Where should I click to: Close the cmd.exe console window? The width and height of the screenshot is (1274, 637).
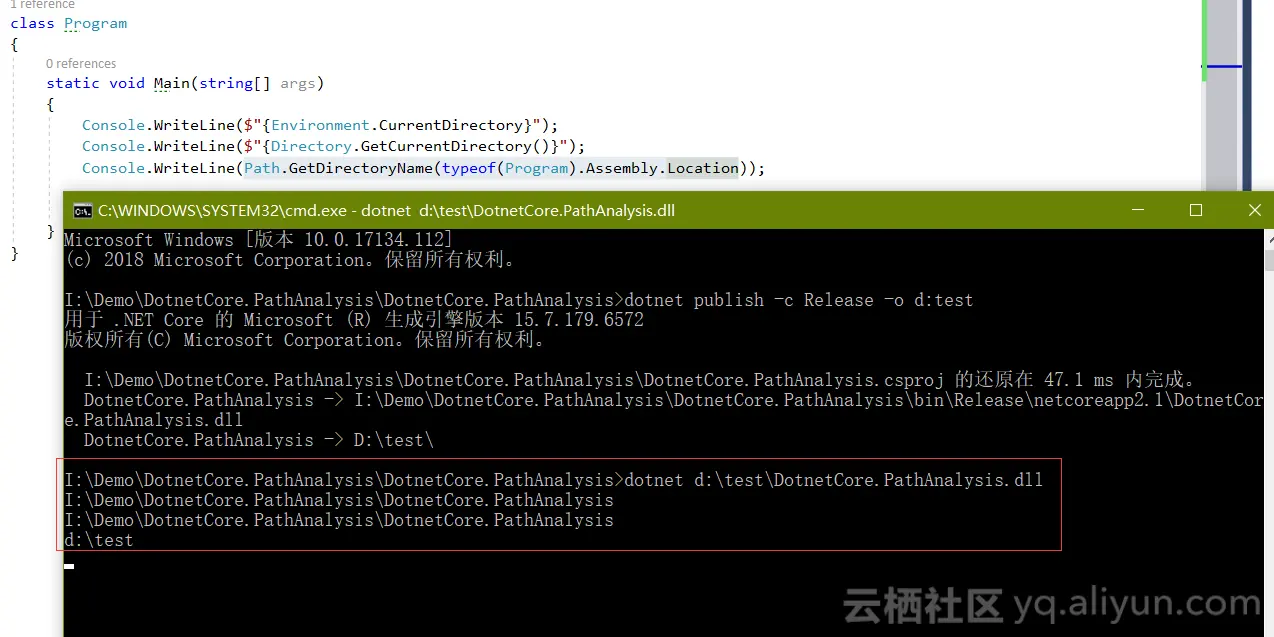(x=1254, y=210)
